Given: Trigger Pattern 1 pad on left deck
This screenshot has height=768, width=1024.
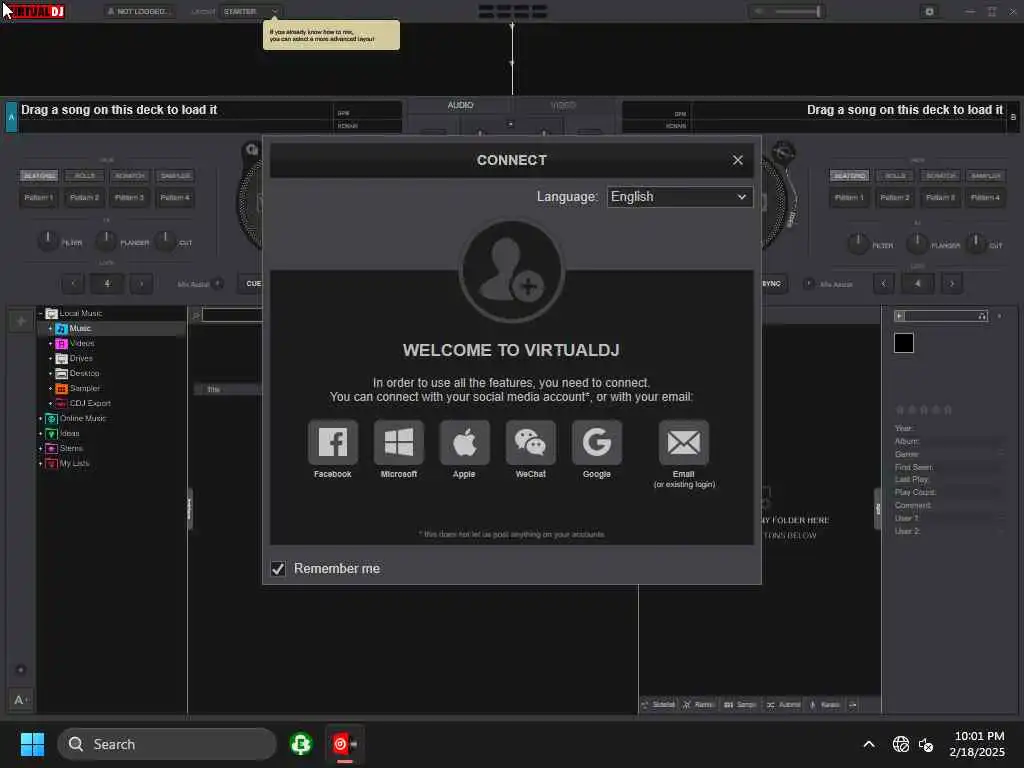Looking at the screenshot, I should pyautogui.click(x=39, y=197).
